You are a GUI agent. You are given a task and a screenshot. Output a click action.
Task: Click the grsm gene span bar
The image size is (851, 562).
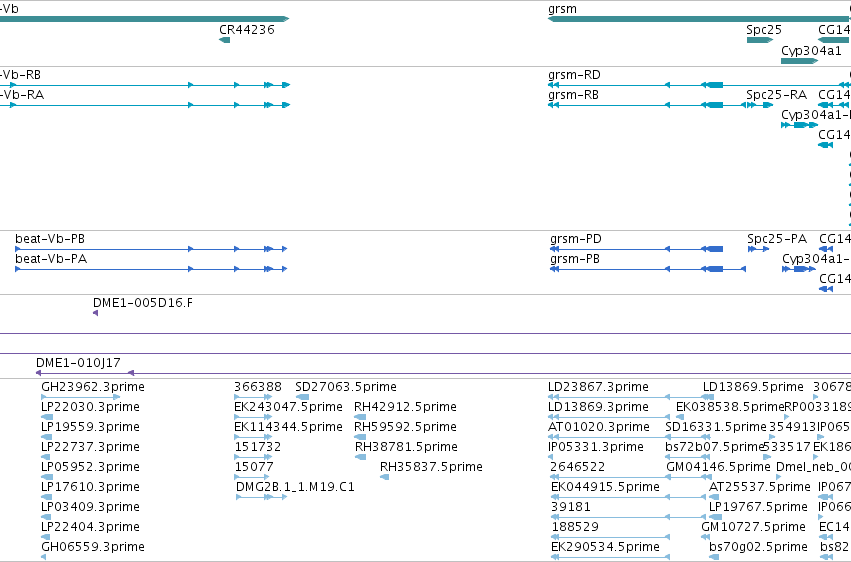(x=699, y=19)
